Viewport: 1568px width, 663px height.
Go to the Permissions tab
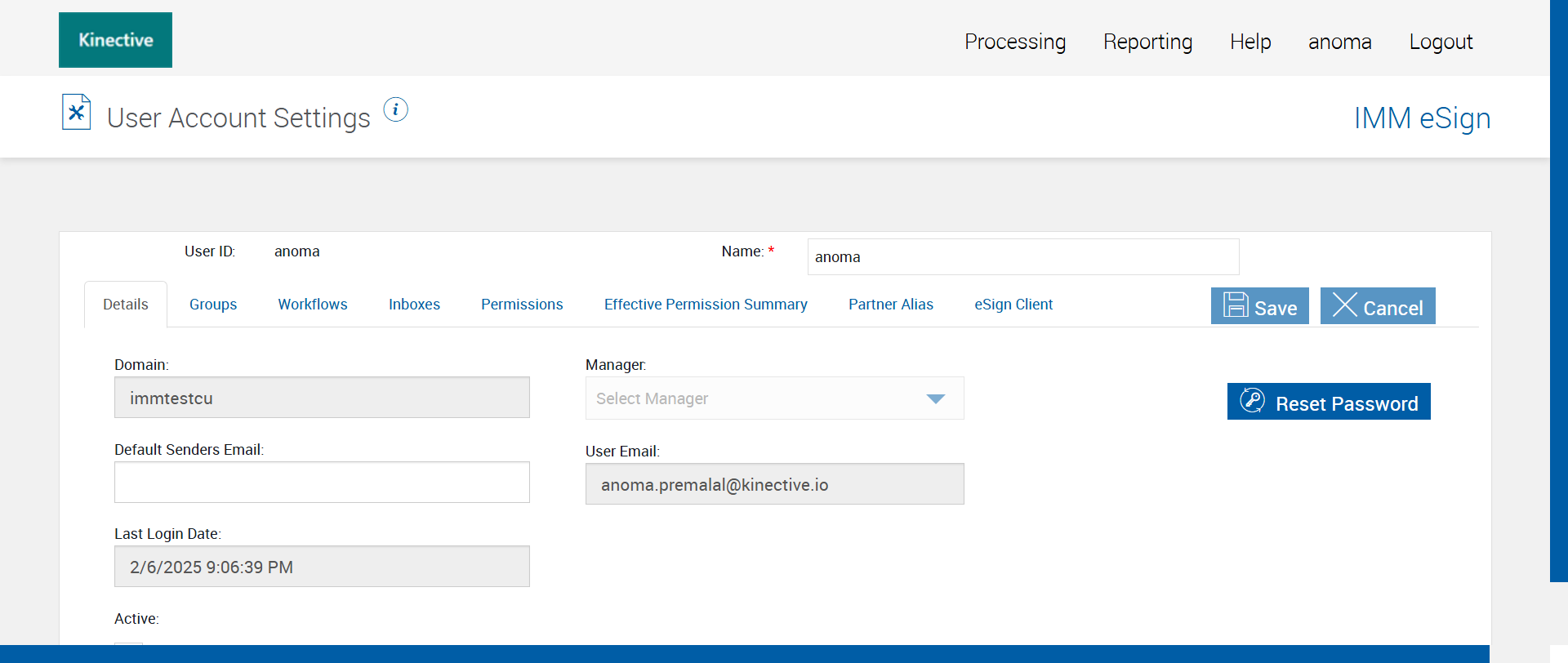[x=522, y=305]
